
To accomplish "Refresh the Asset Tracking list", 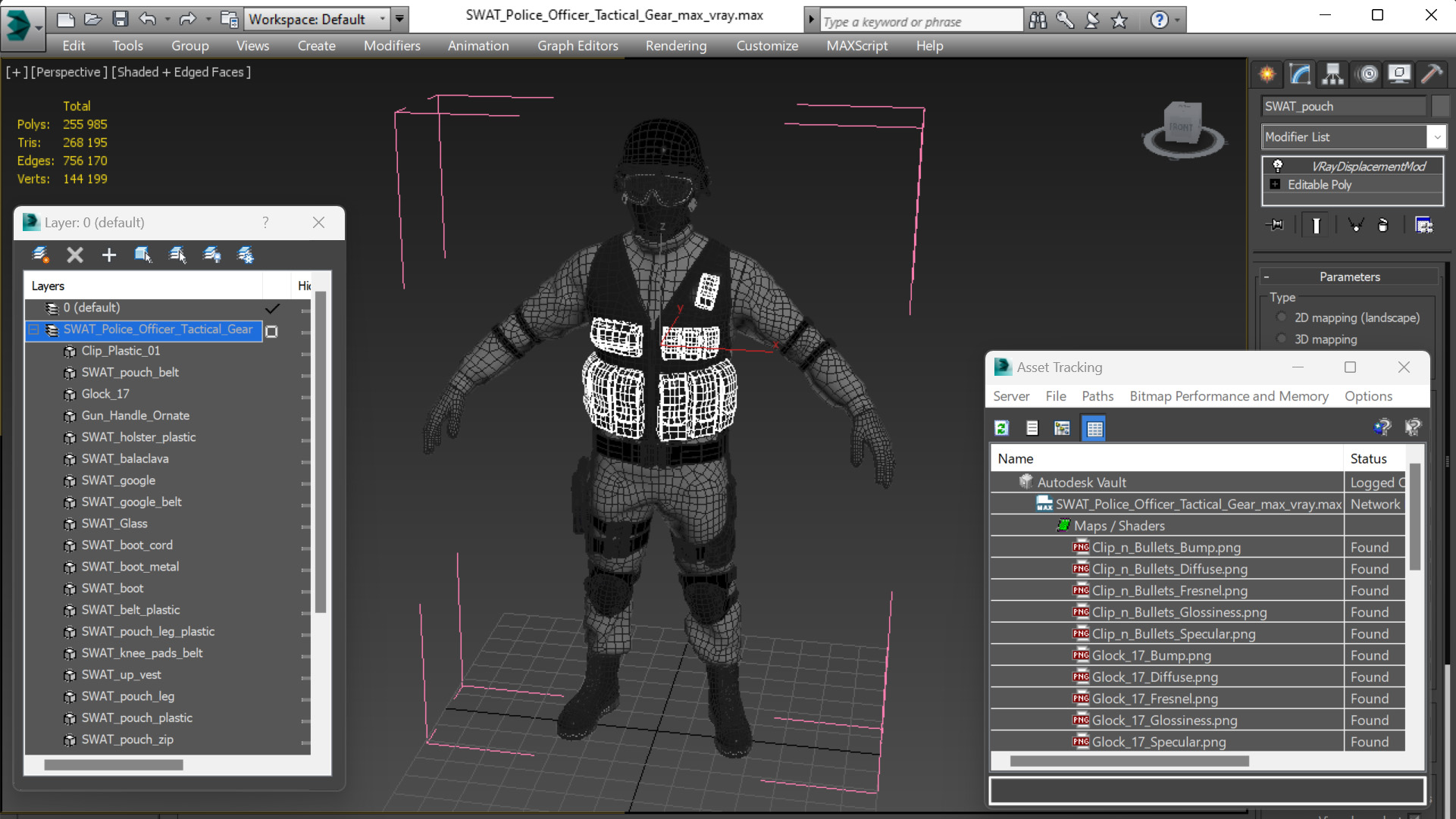I will coord(1002,428).
